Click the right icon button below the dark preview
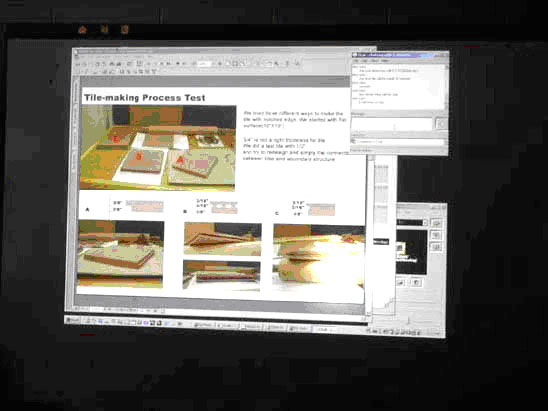 coord(416,282)
